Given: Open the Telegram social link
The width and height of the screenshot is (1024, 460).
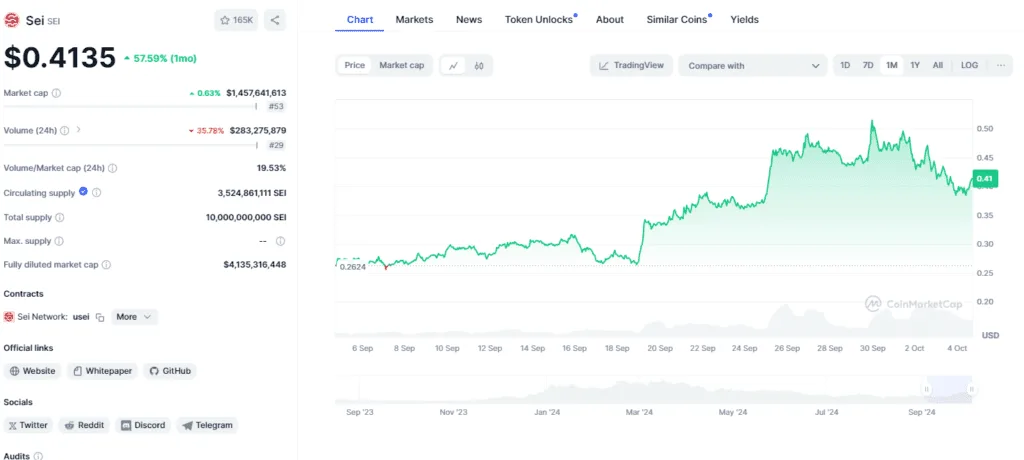Looking at the screenshot, I should tap(207, 425).
